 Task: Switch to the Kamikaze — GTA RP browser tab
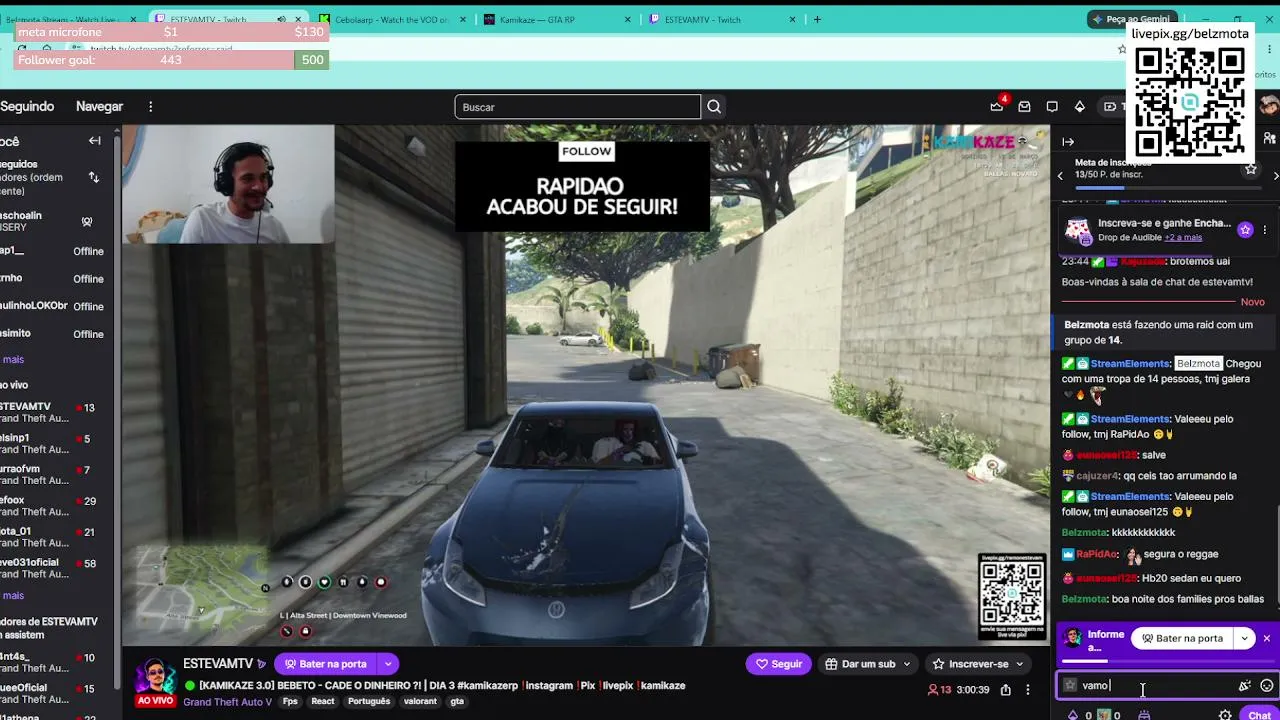(x=558, y=19)
